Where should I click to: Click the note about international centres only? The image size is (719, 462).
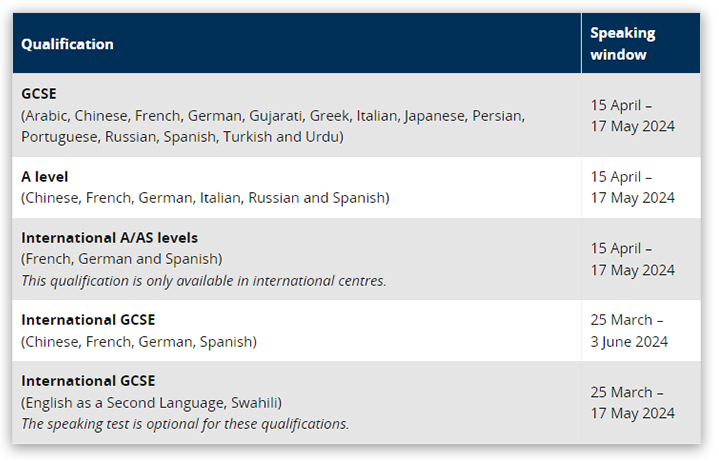pos(204,280)
